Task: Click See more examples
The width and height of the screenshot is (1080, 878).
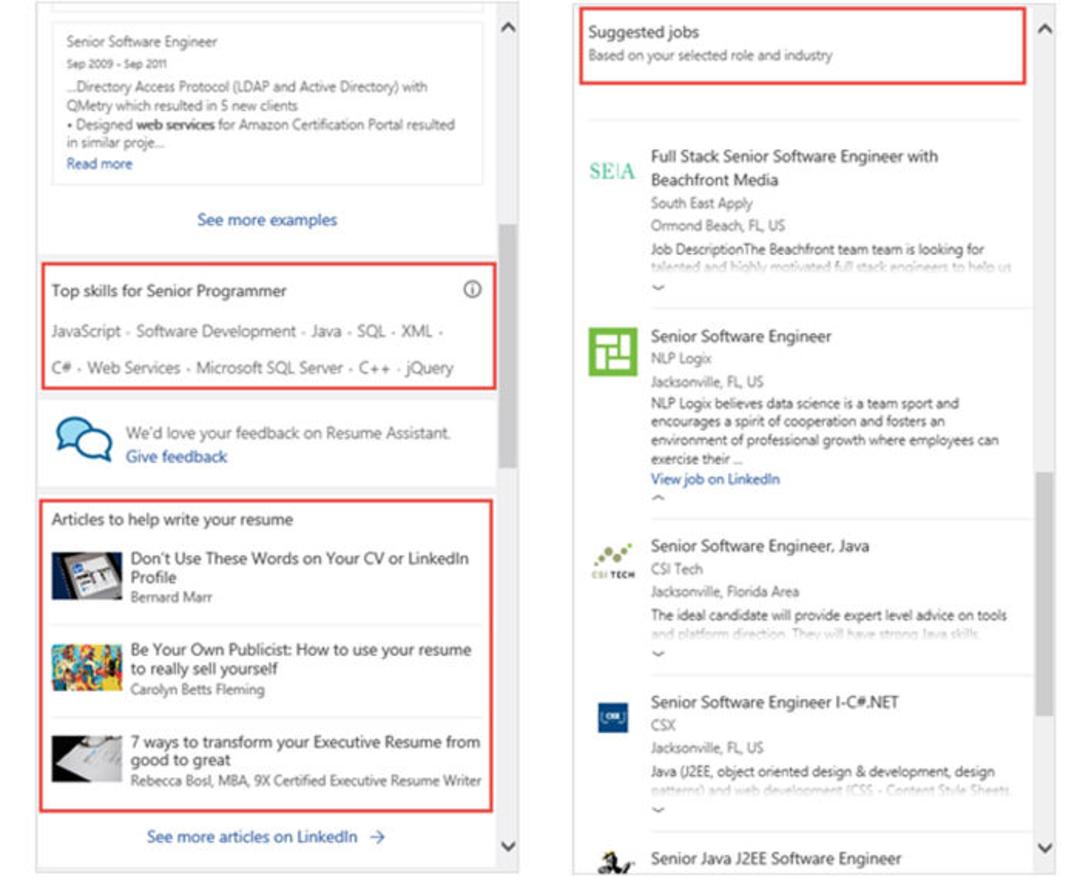Action: pos(267,220)
